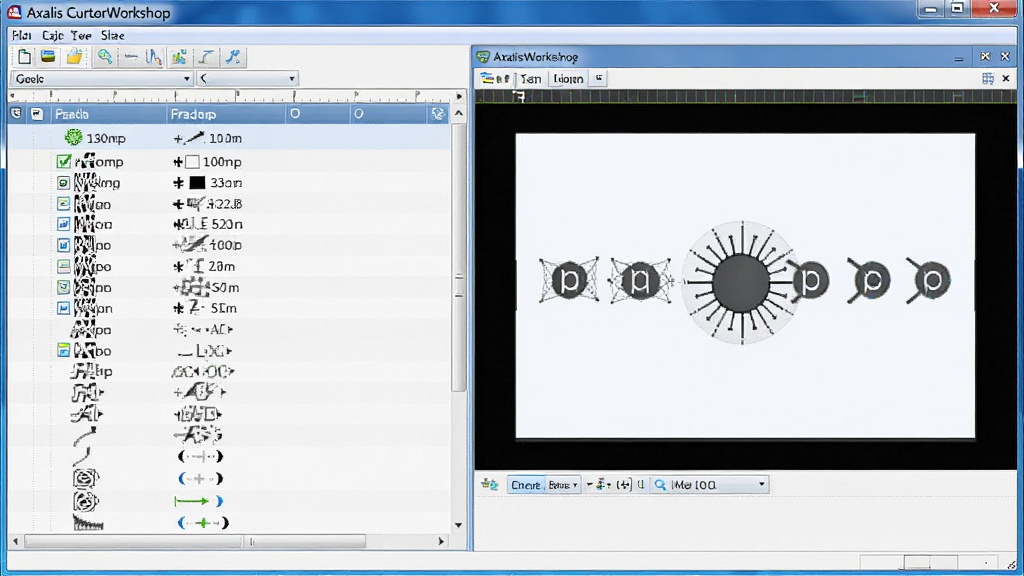
Task: Toggle the checkbox in the 5Em row
Action: pyautogui.click(x=63, y=308)
